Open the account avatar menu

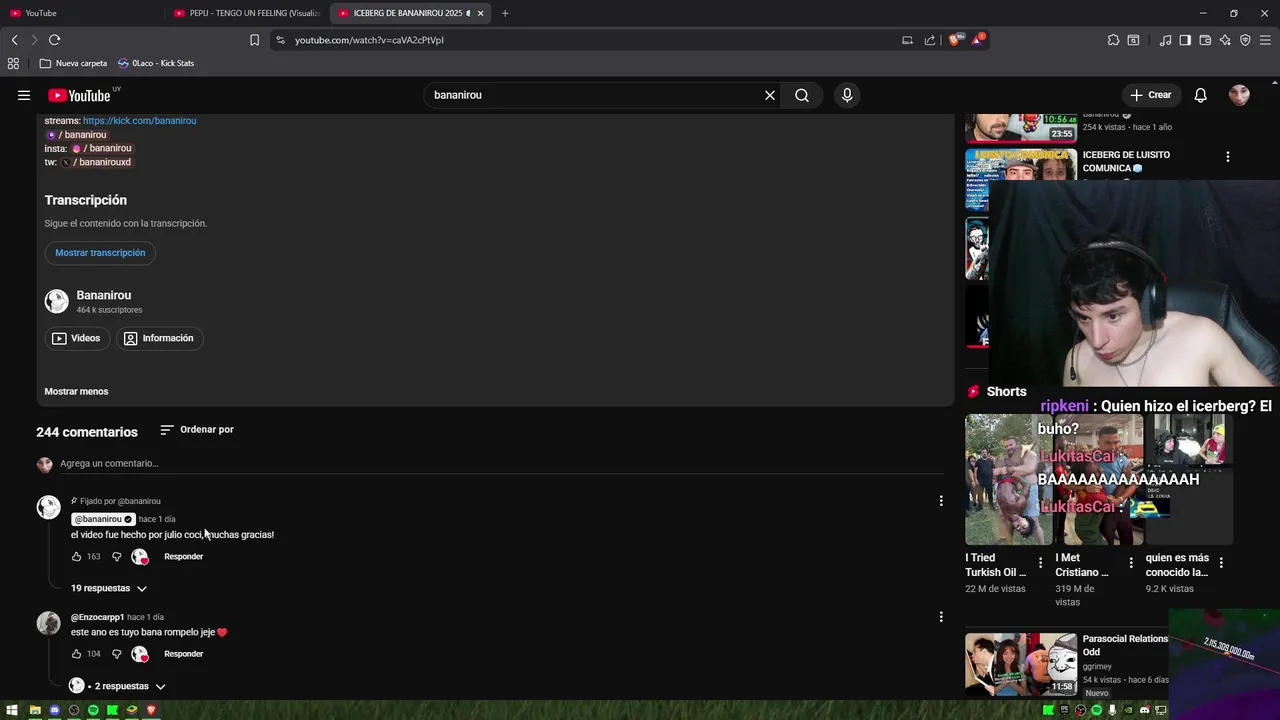click(x=1239, y=95)
